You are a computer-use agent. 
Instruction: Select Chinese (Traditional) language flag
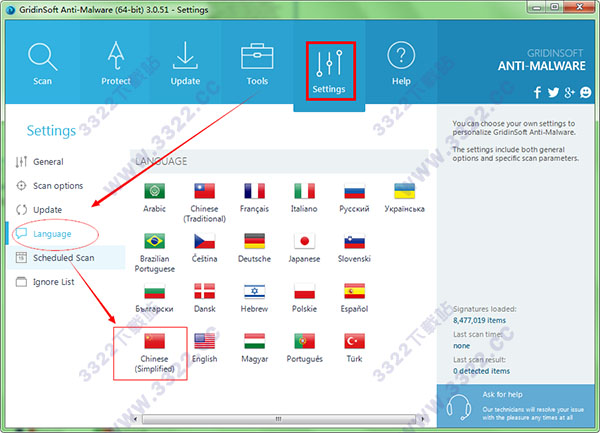(x=204, y=191)
